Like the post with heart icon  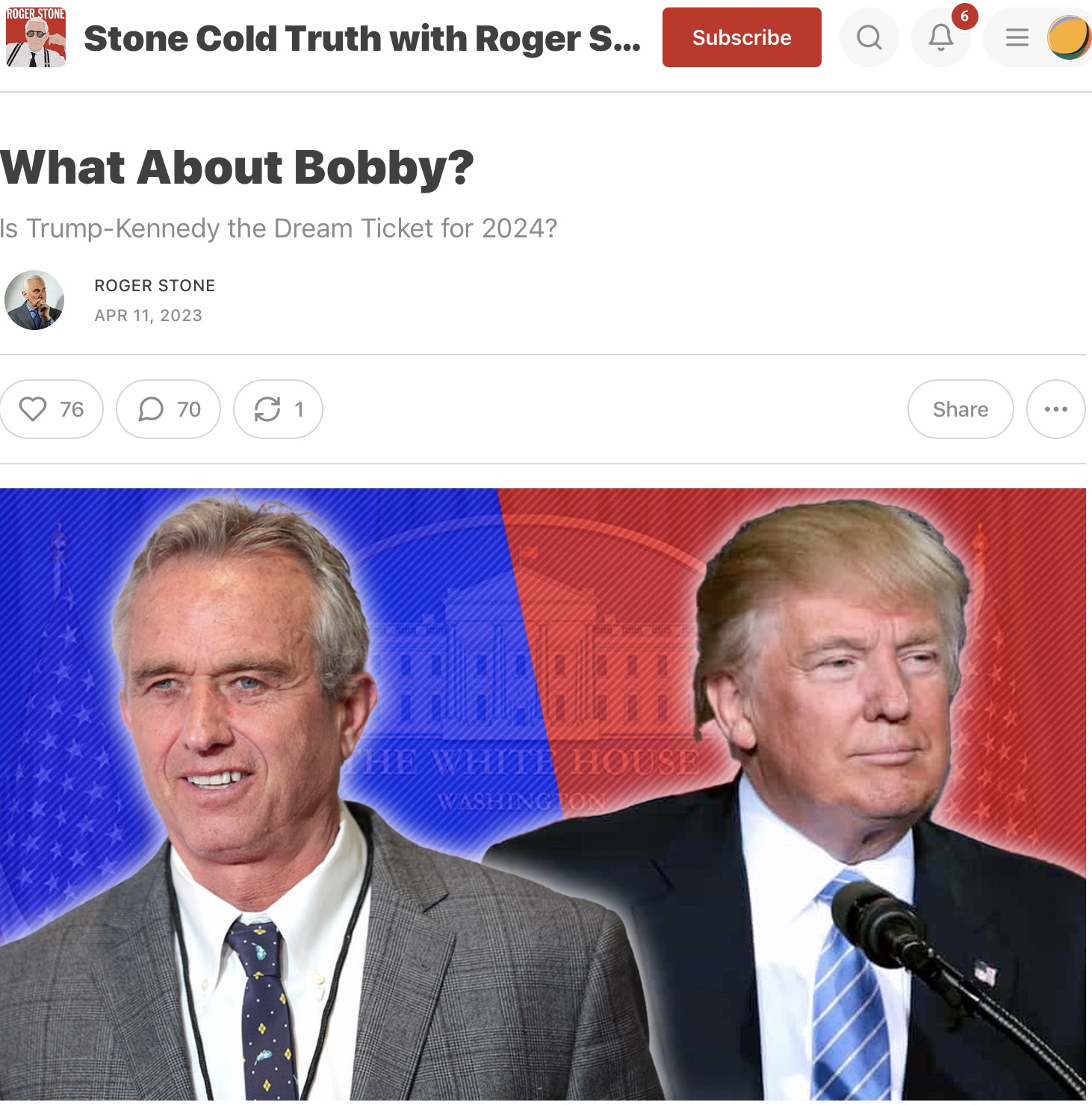[x=52, y=409]
